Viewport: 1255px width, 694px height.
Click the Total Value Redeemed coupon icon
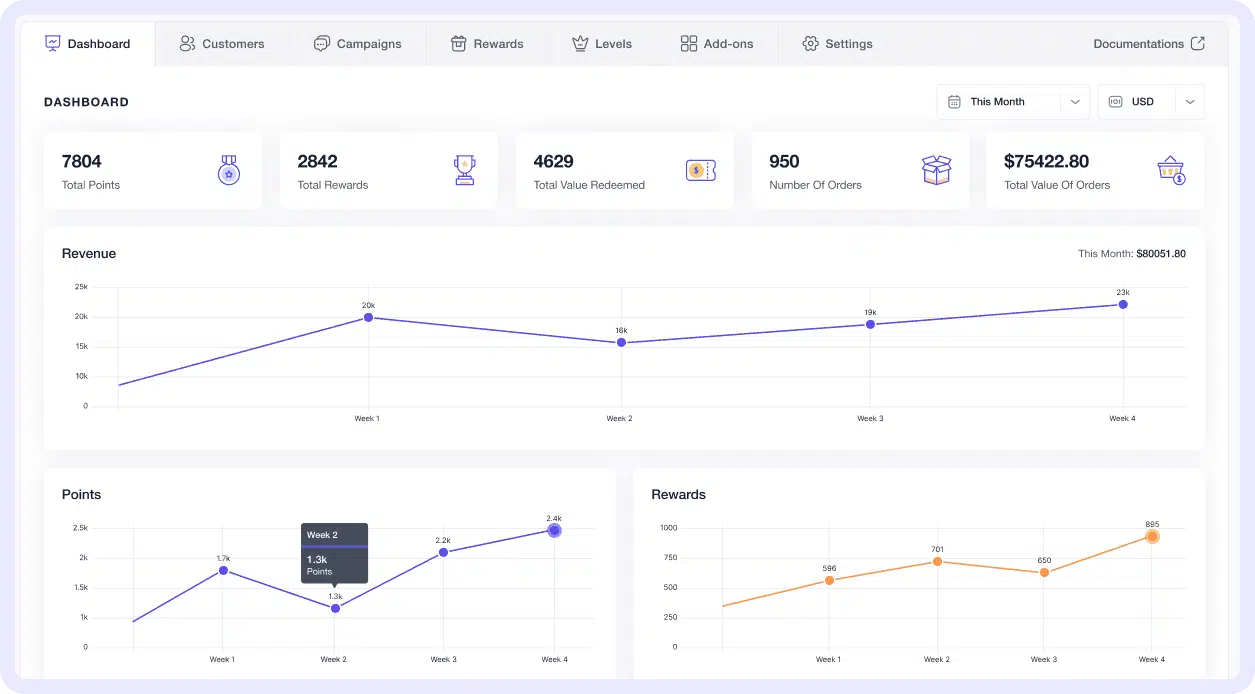pyautogui.click(x=700, y=170)
